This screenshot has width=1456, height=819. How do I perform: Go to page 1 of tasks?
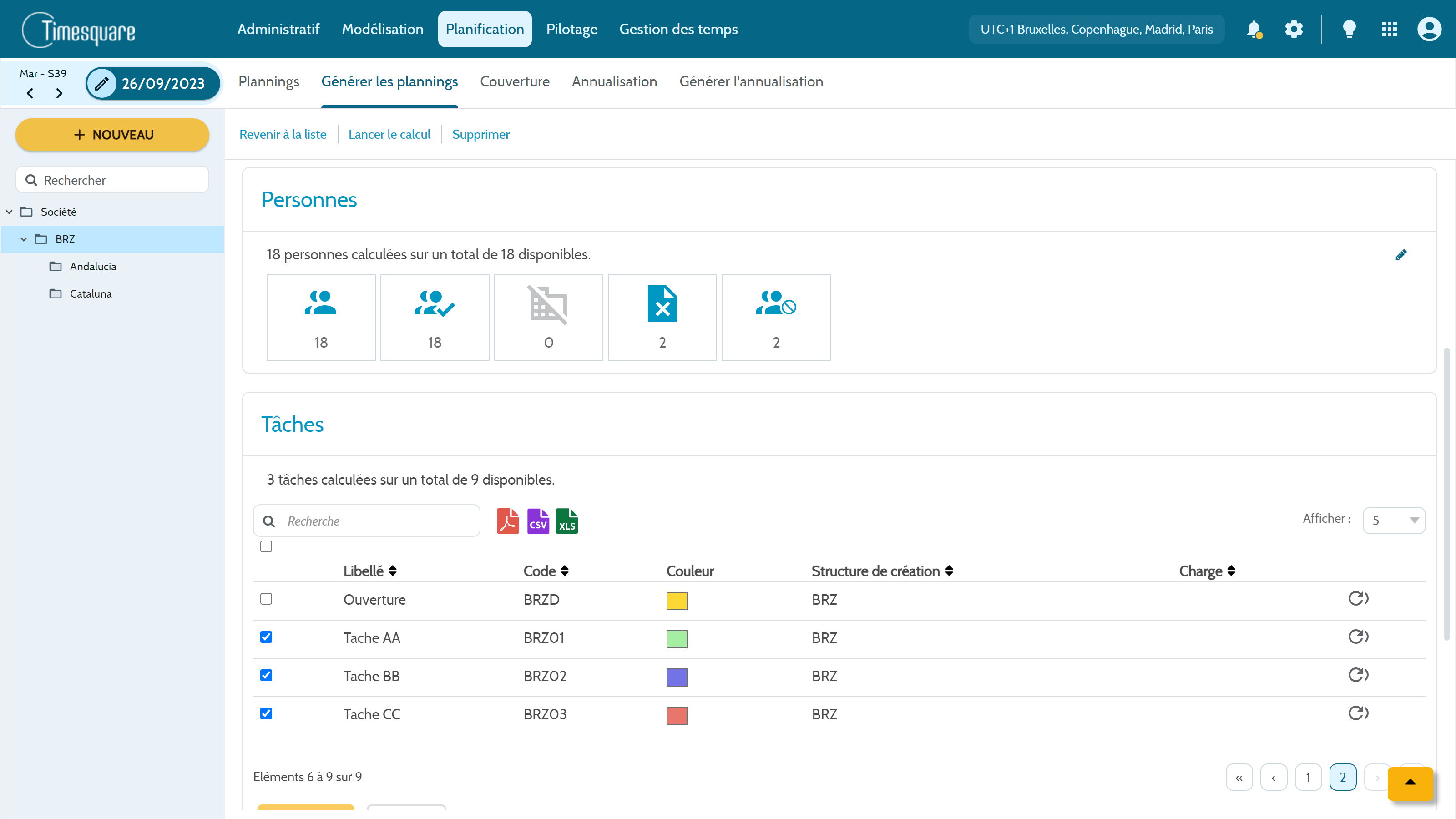coord(1308,778)
